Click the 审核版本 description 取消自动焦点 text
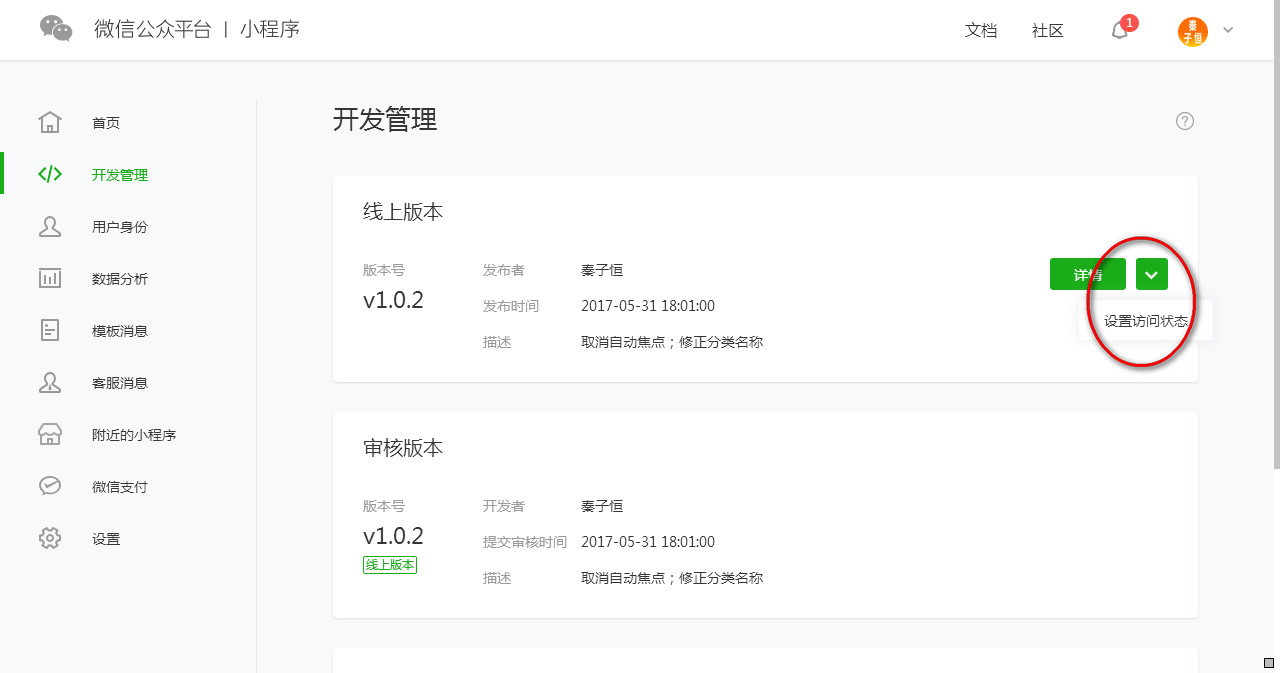This screenshot has height=673, width=1280. point(672,578)
